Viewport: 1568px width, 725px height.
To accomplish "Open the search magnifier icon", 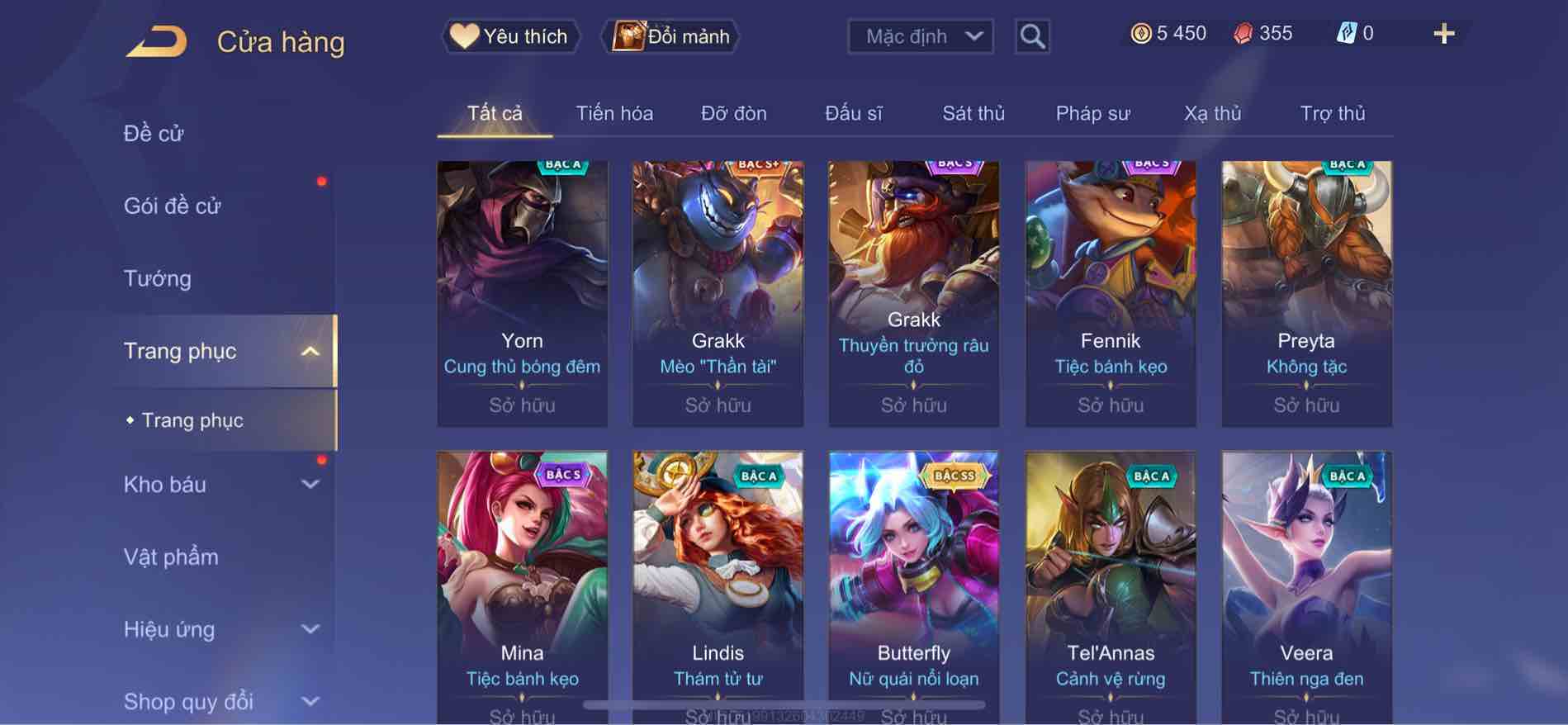I will pyautogui.click(x=1032, y=36).
